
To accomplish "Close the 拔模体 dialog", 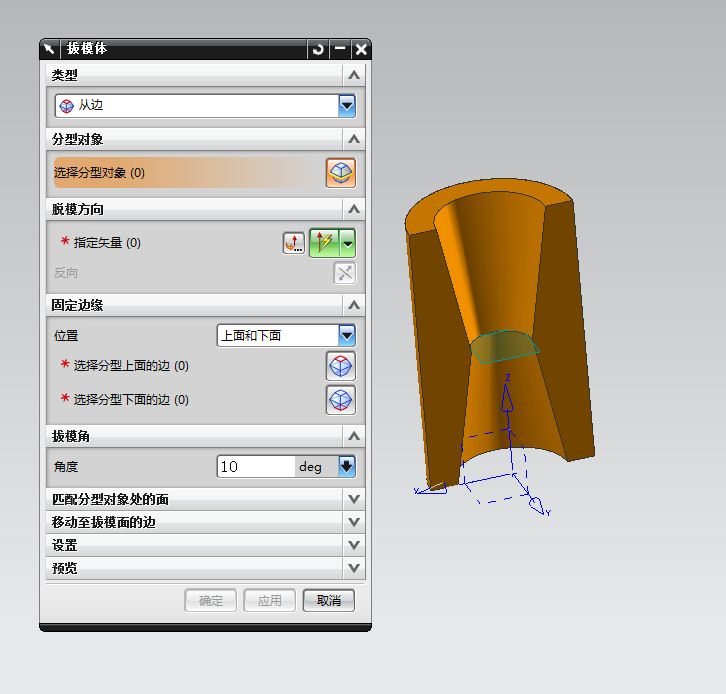I will coord(361,49).
